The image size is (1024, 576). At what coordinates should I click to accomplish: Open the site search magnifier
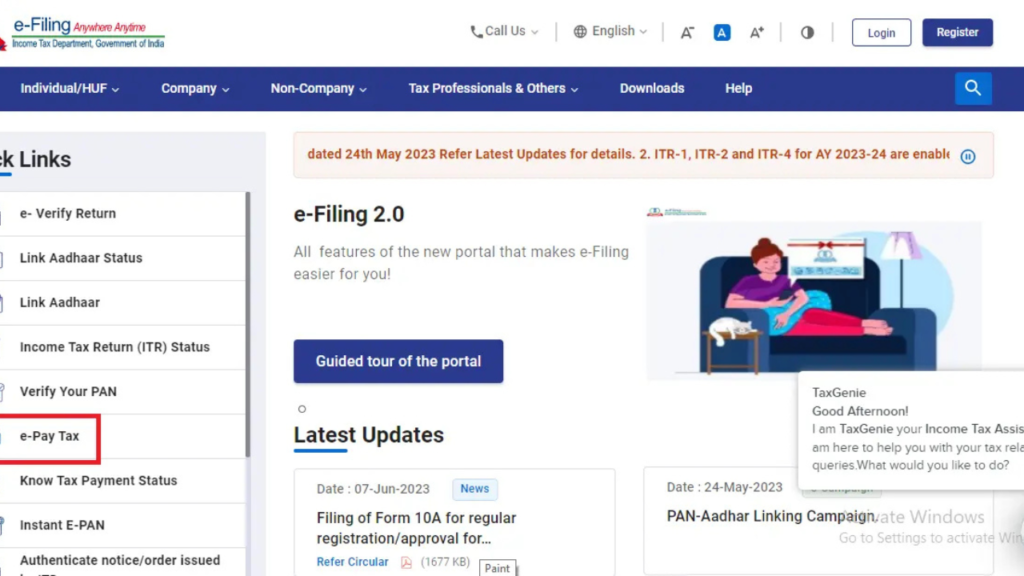tap(973, 88)
